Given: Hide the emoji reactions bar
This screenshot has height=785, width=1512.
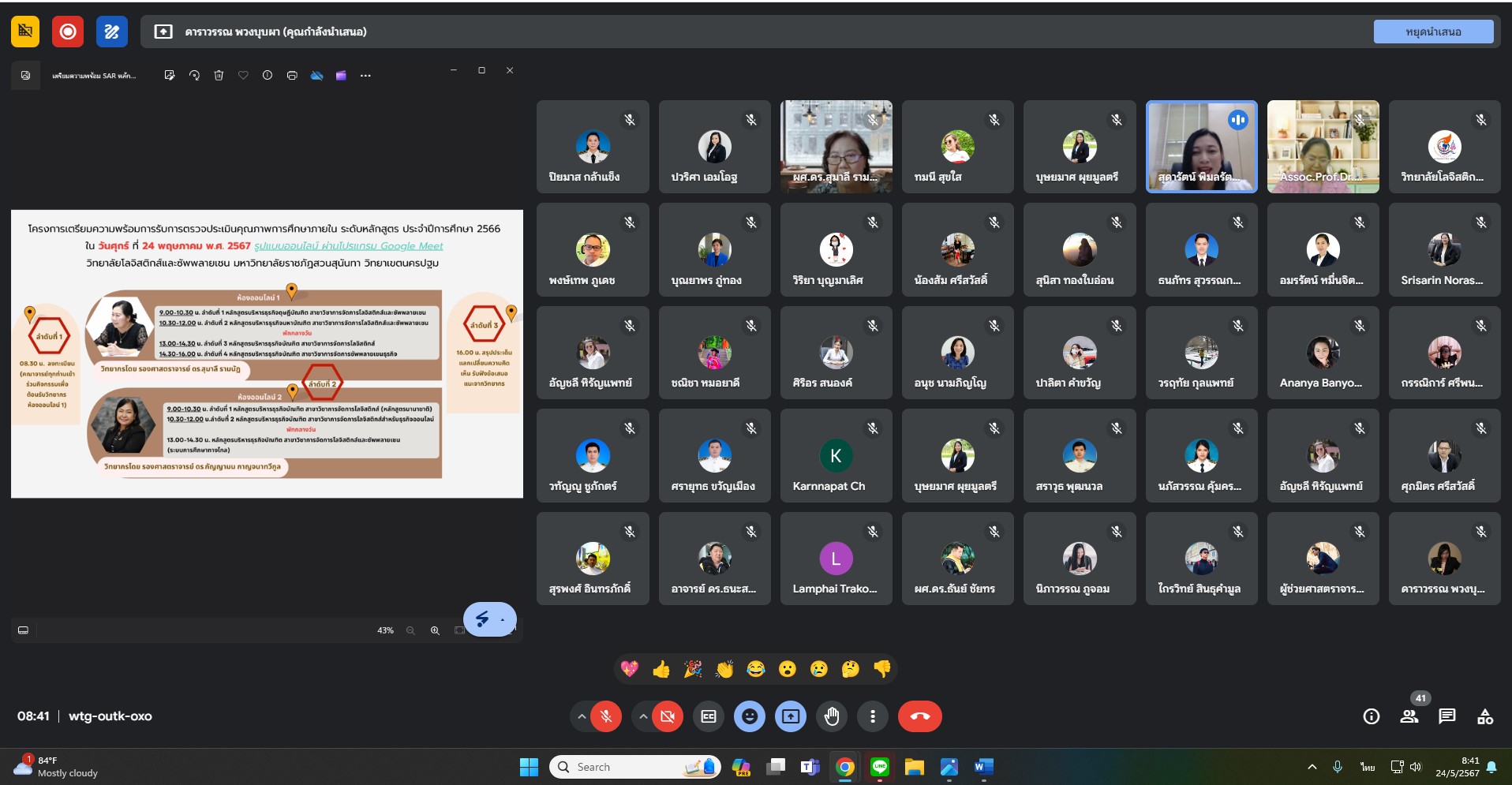Looking at the screenshot, I should pyautogui.click(x=749, y=716).
